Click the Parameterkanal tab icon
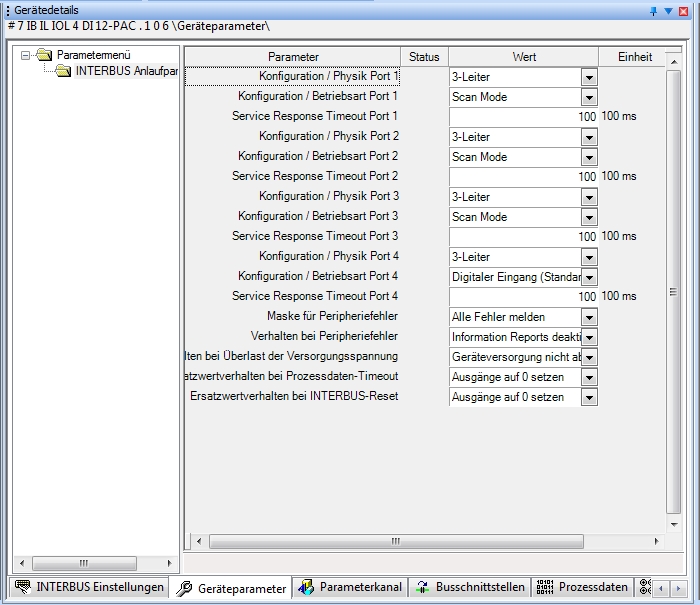 (x=306, y=588)
